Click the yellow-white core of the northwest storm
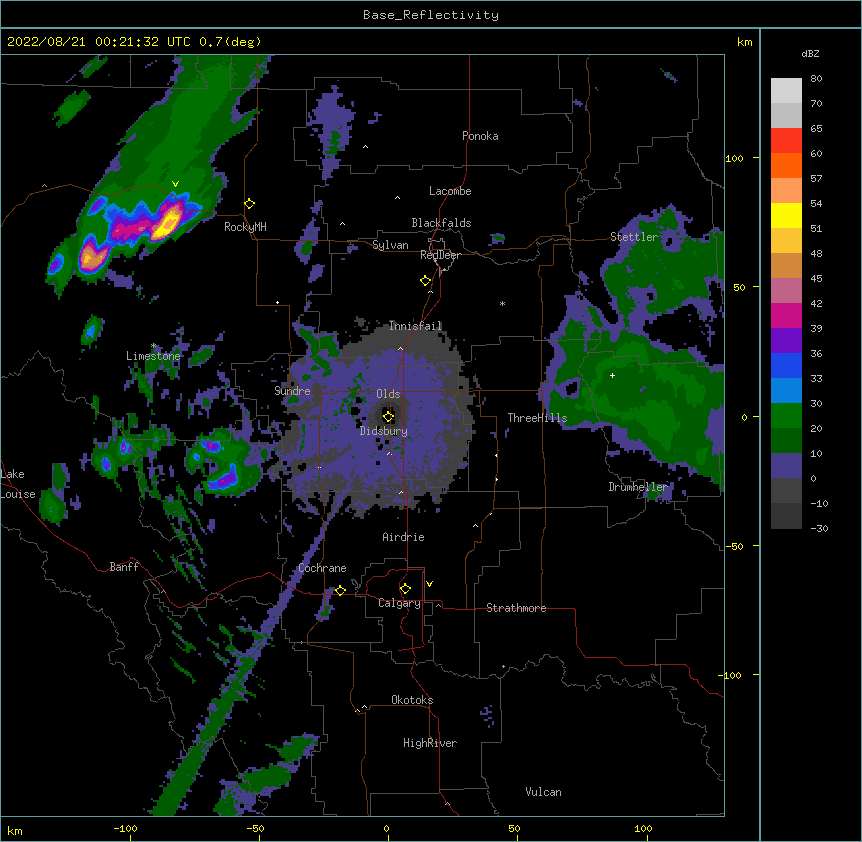Image resolution: width=862 pixels, height=842 pixels. (168, 221)
